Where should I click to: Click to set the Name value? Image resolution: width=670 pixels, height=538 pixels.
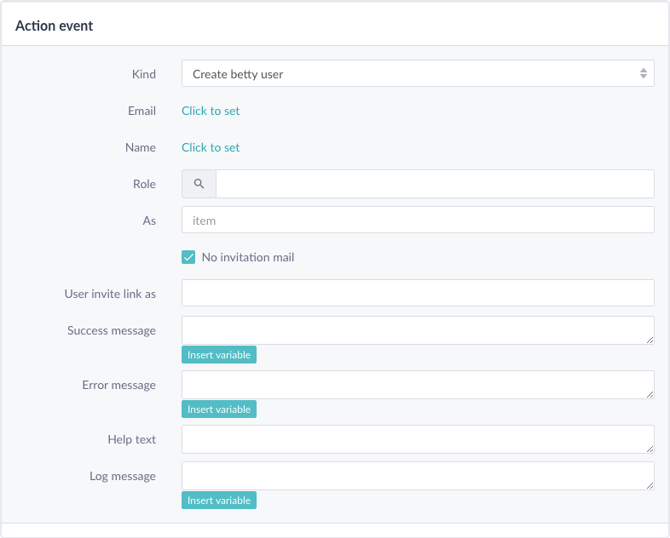[210, 147]
